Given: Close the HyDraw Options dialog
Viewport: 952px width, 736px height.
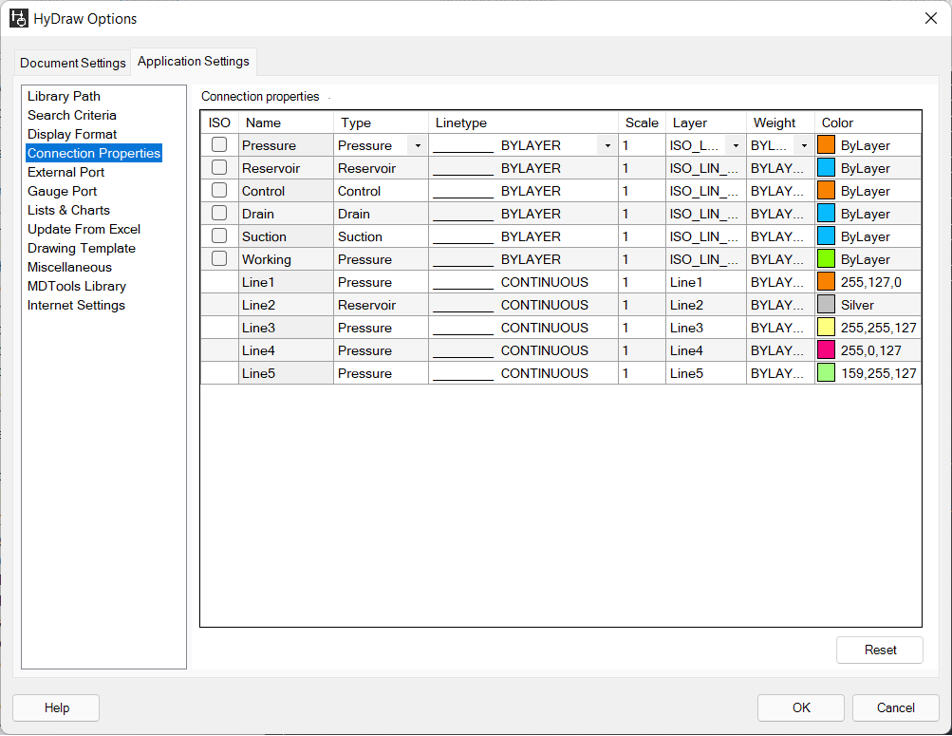Looking at the screenshot, I should tap(931, 18).
